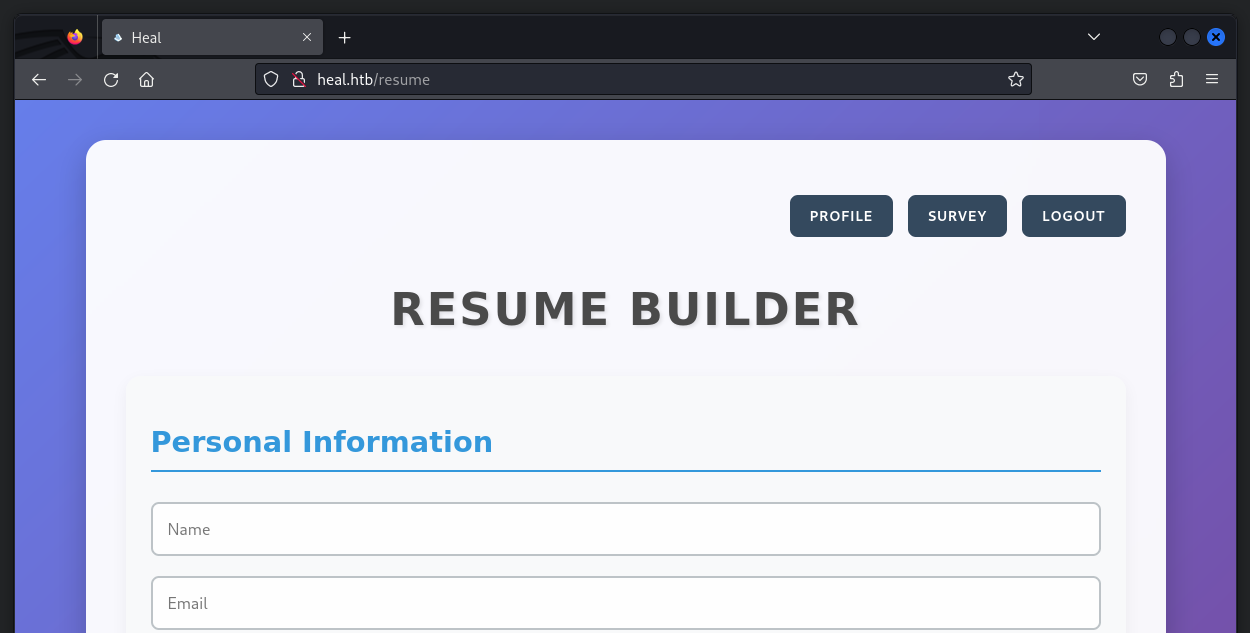Click the heal.htb/resume address bar
Viewport: 1250px width, 633px height.
click(x=650, y=80)
